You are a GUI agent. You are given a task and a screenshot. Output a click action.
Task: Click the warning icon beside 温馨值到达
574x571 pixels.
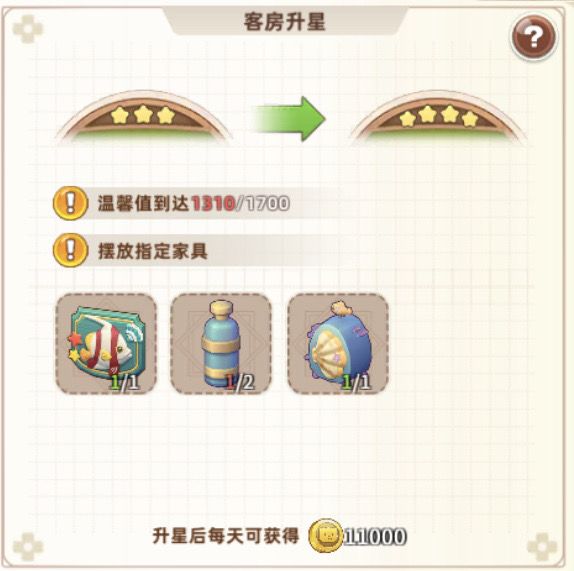(x=71, y=203)
